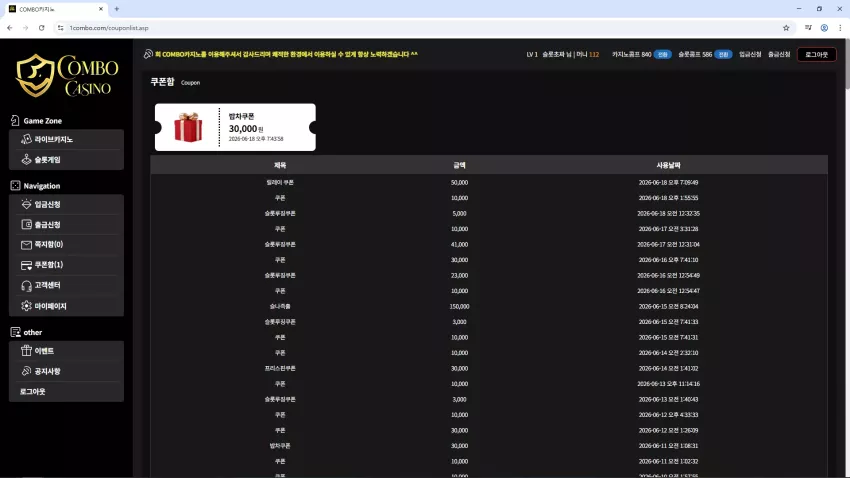Click the 50,000 amount cell
Image resolution: width=850 pixels, height=478 pixels.
click(x=459, y=183)
